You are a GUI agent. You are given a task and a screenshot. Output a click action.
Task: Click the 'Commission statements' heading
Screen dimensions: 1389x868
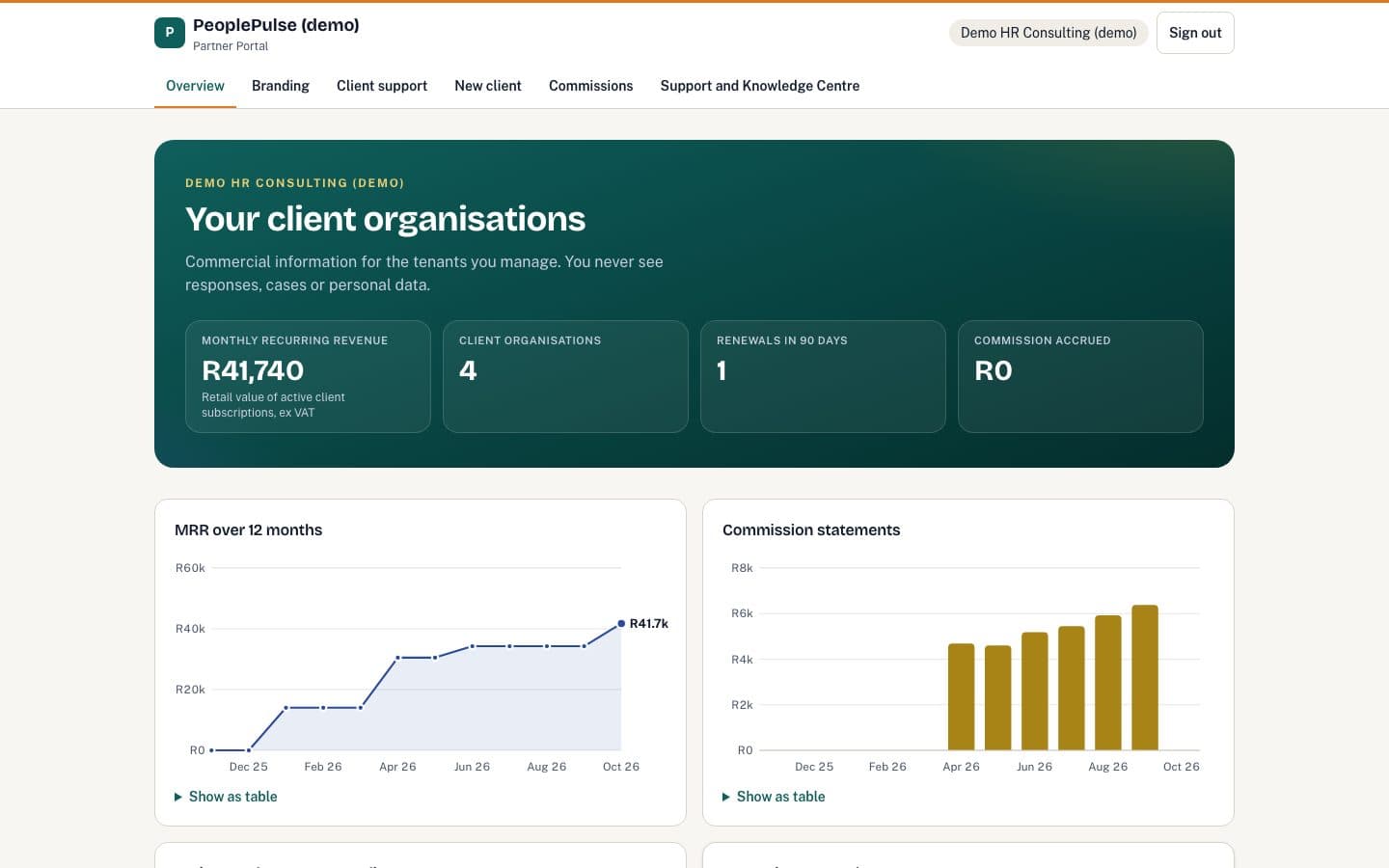coord(811,530)
